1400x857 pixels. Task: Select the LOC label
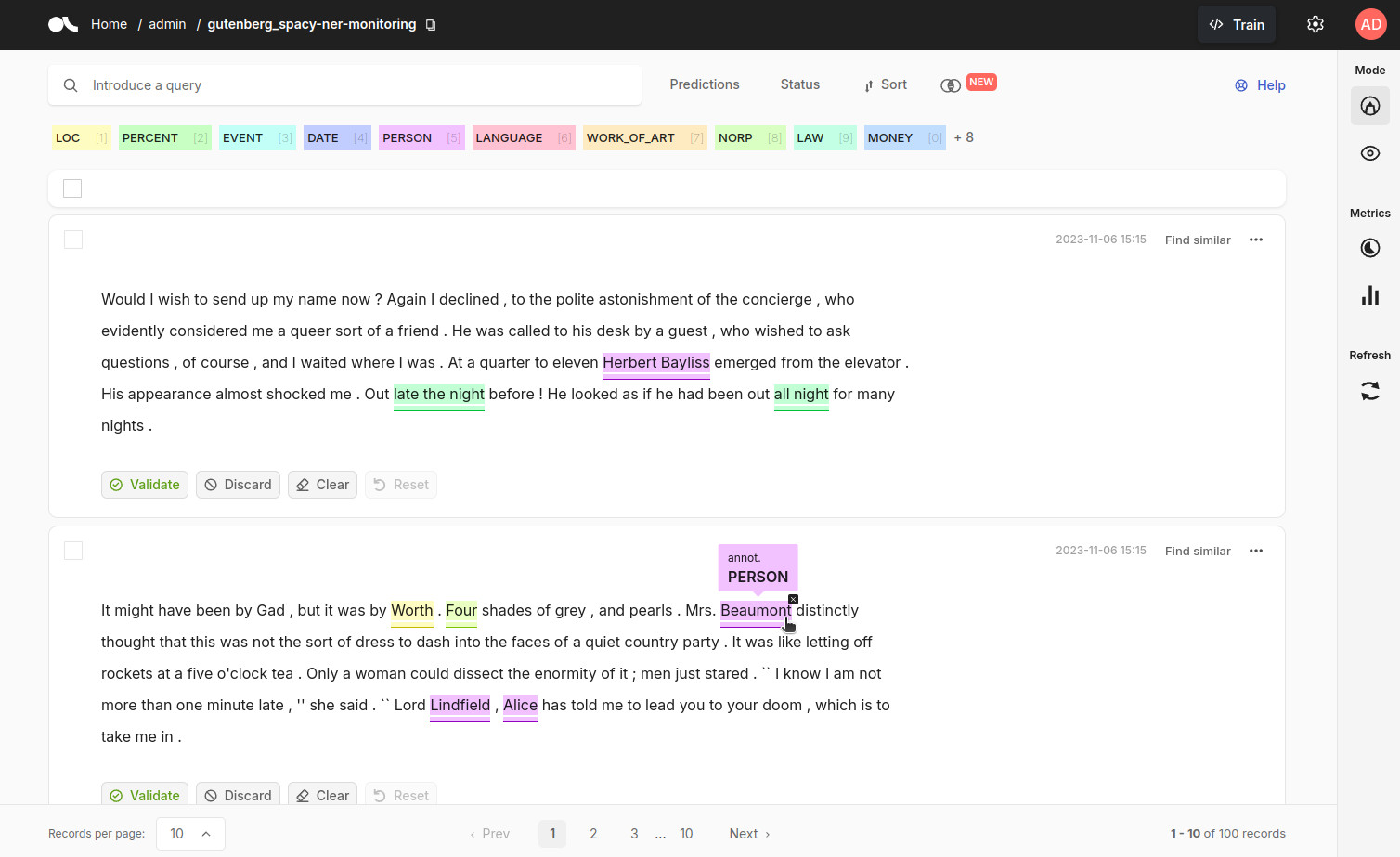82,137
